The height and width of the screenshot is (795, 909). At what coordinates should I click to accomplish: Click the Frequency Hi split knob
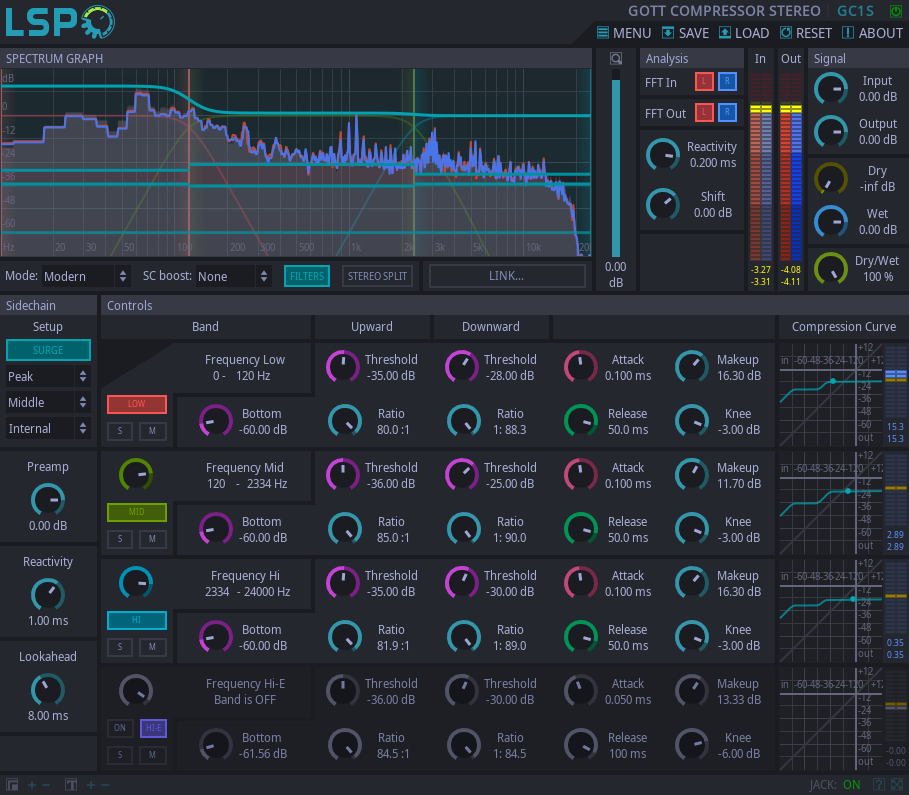point(136,582)
